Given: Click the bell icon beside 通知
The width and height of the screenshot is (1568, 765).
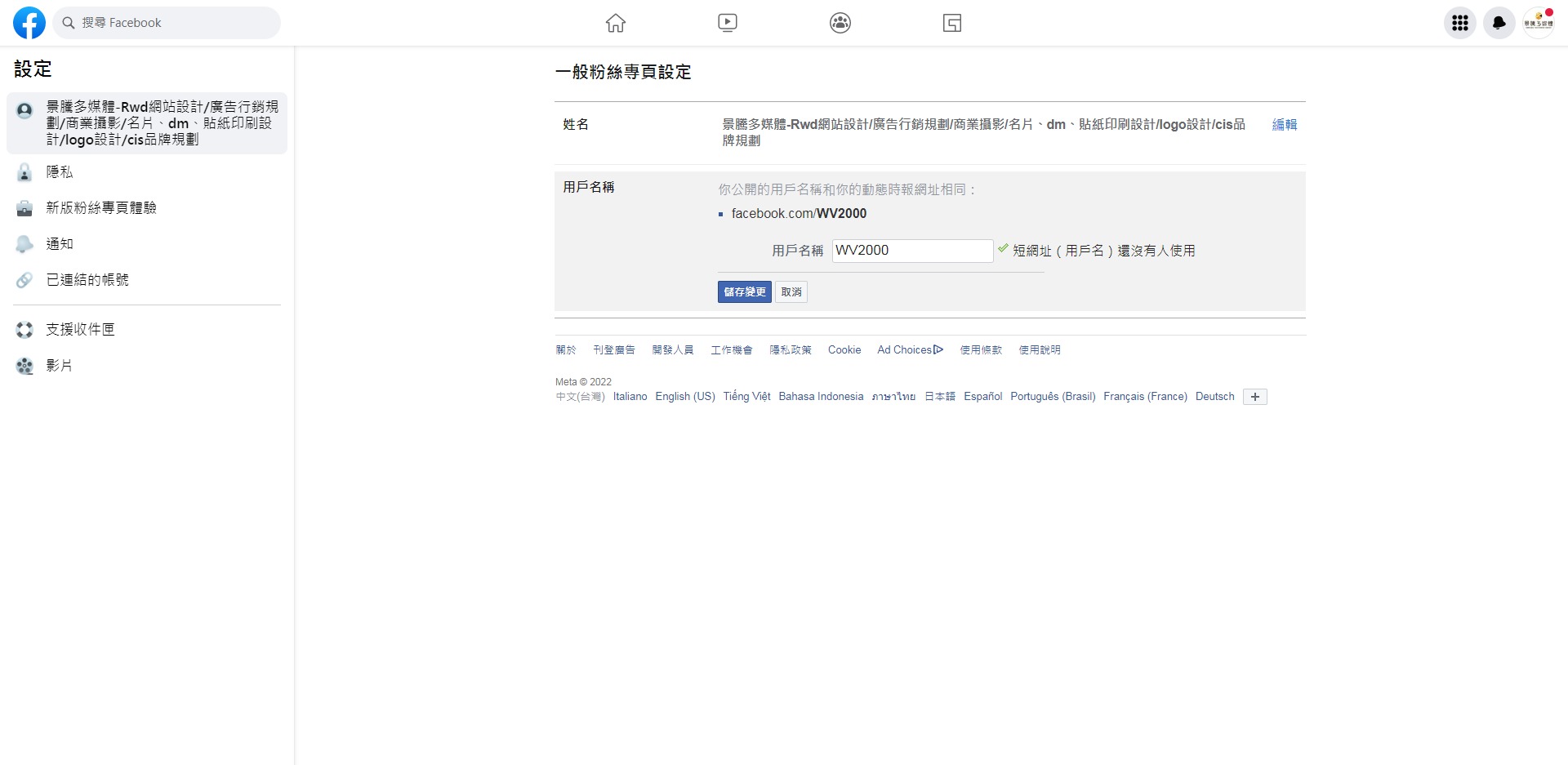Looking at the screenshot, I should pyautogui.click(x=24, y=244).
